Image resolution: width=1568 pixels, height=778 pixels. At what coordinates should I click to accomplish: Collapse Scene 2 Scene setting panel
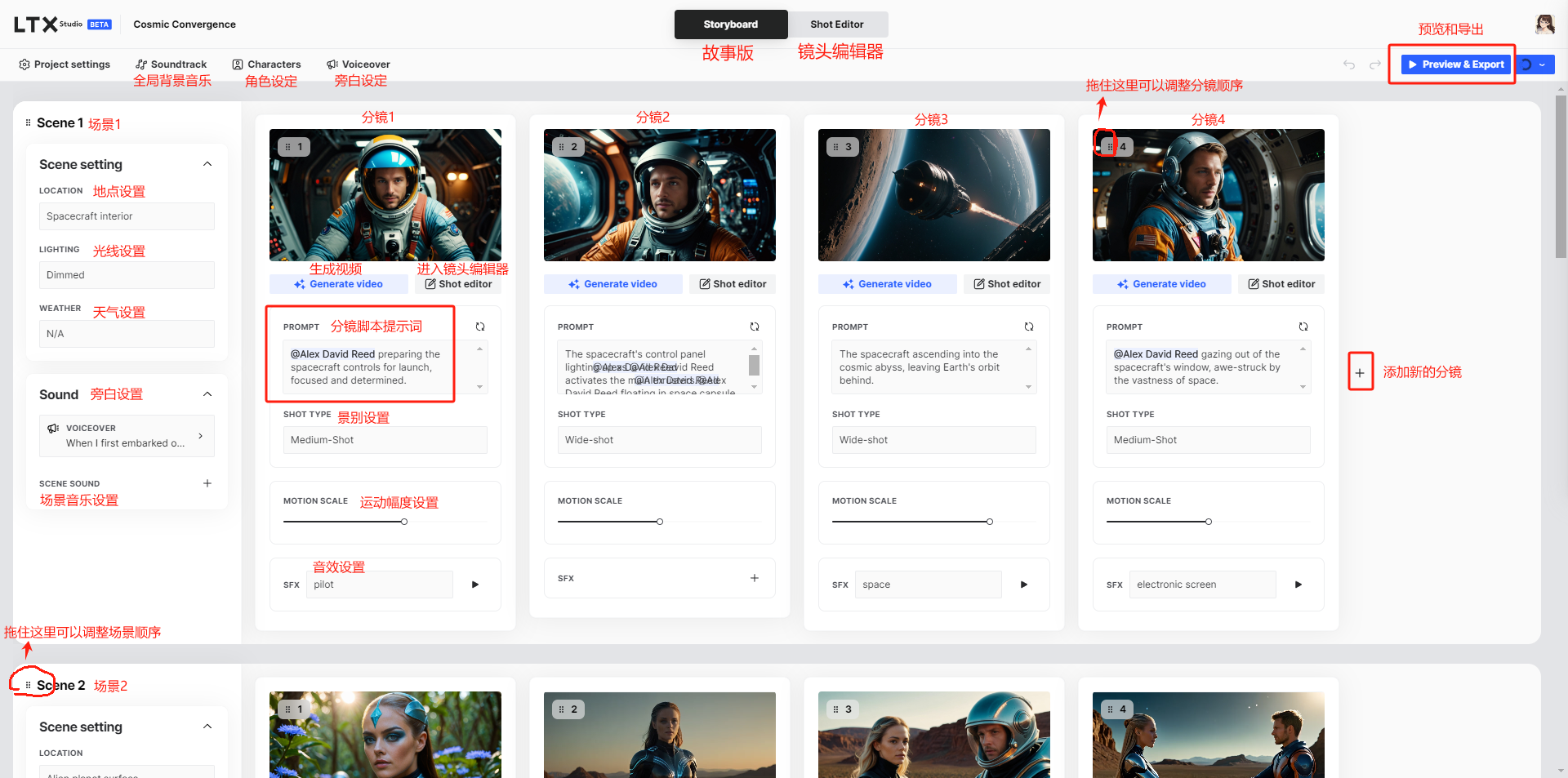tap(207, 727)
